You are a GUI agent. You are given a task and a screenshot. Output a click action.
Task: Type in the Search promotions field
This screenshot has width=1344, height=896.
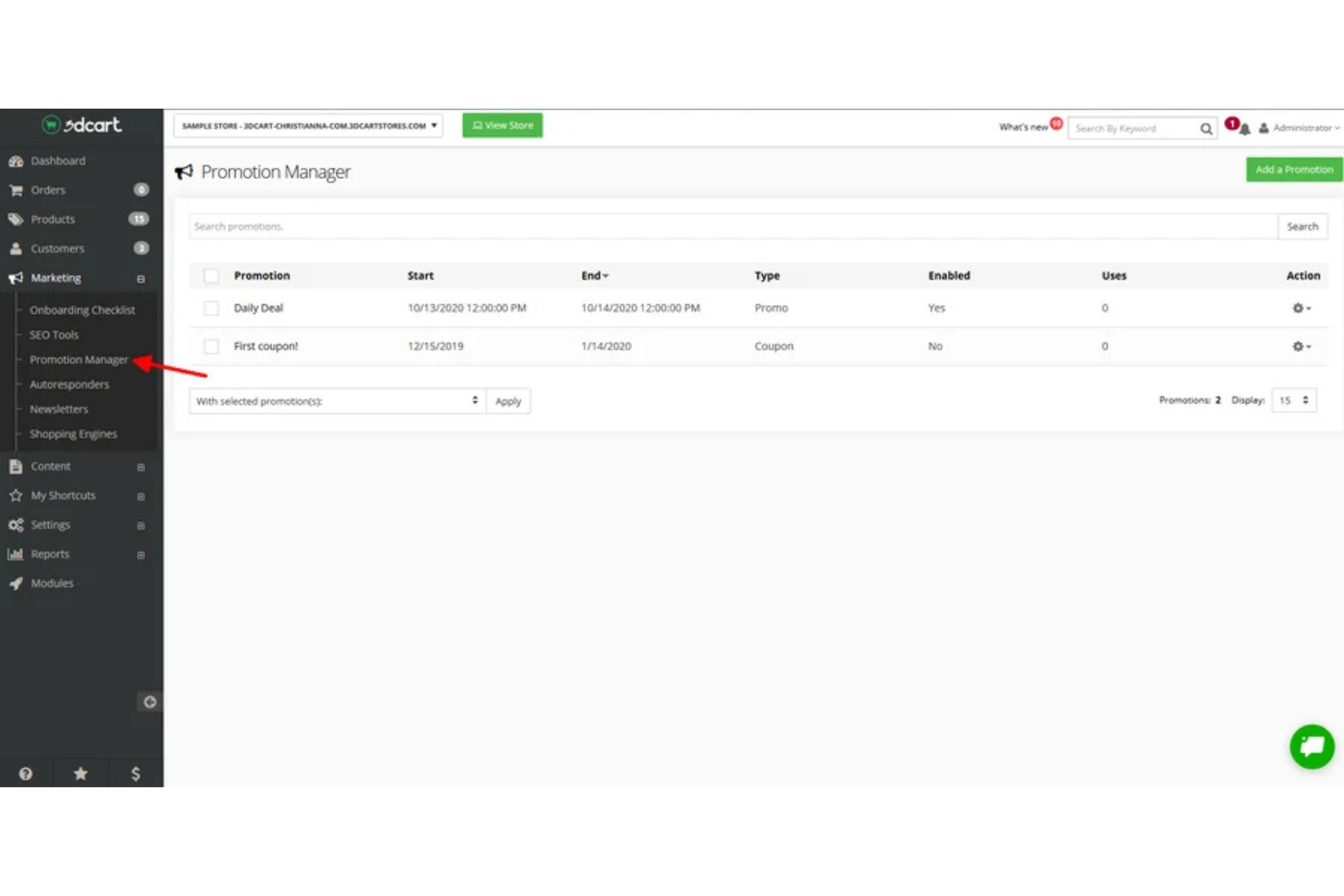636,226
